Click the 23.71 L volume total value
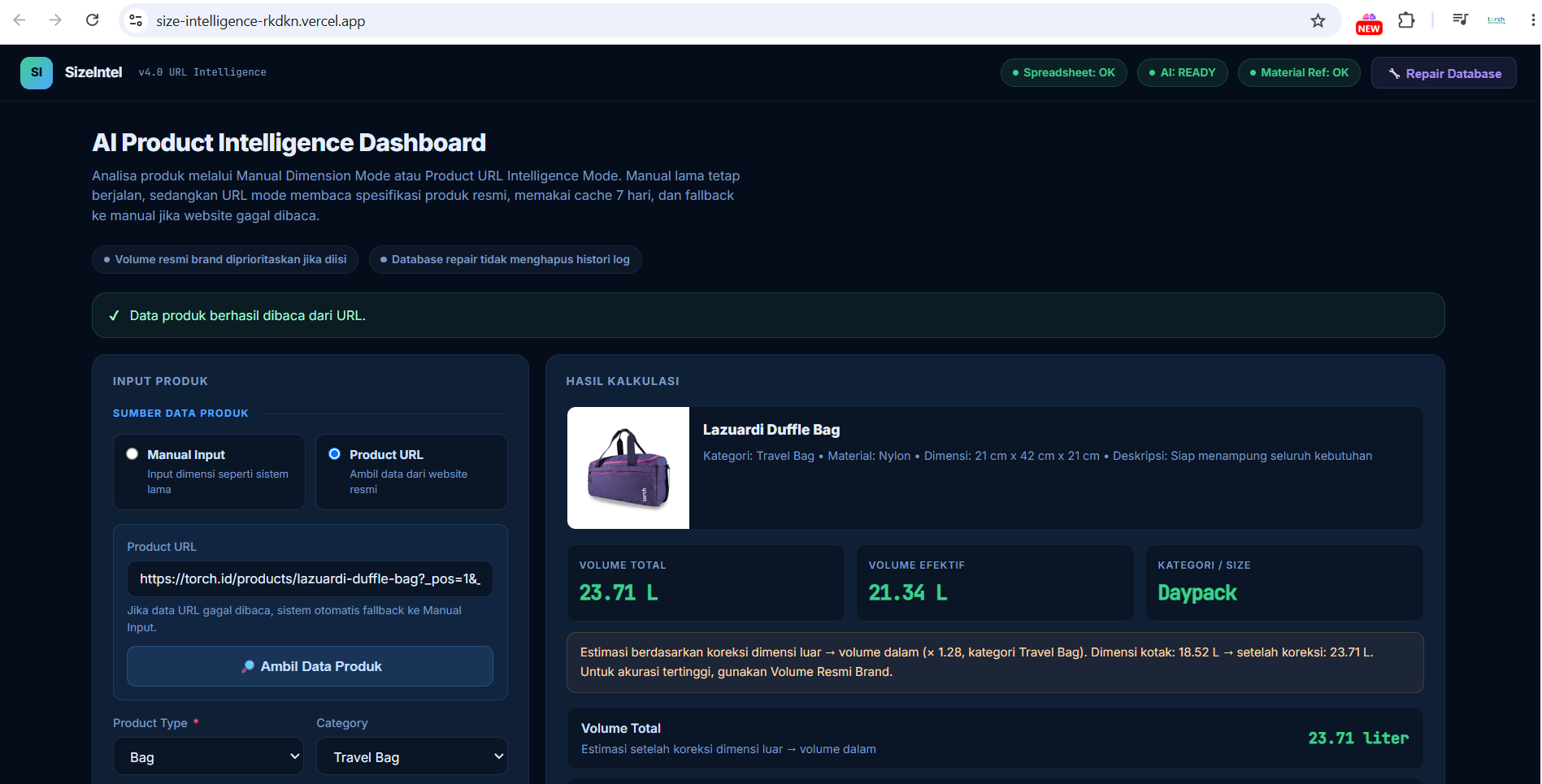The width and height of the screenshot is (1542, 784). point(619,593)
